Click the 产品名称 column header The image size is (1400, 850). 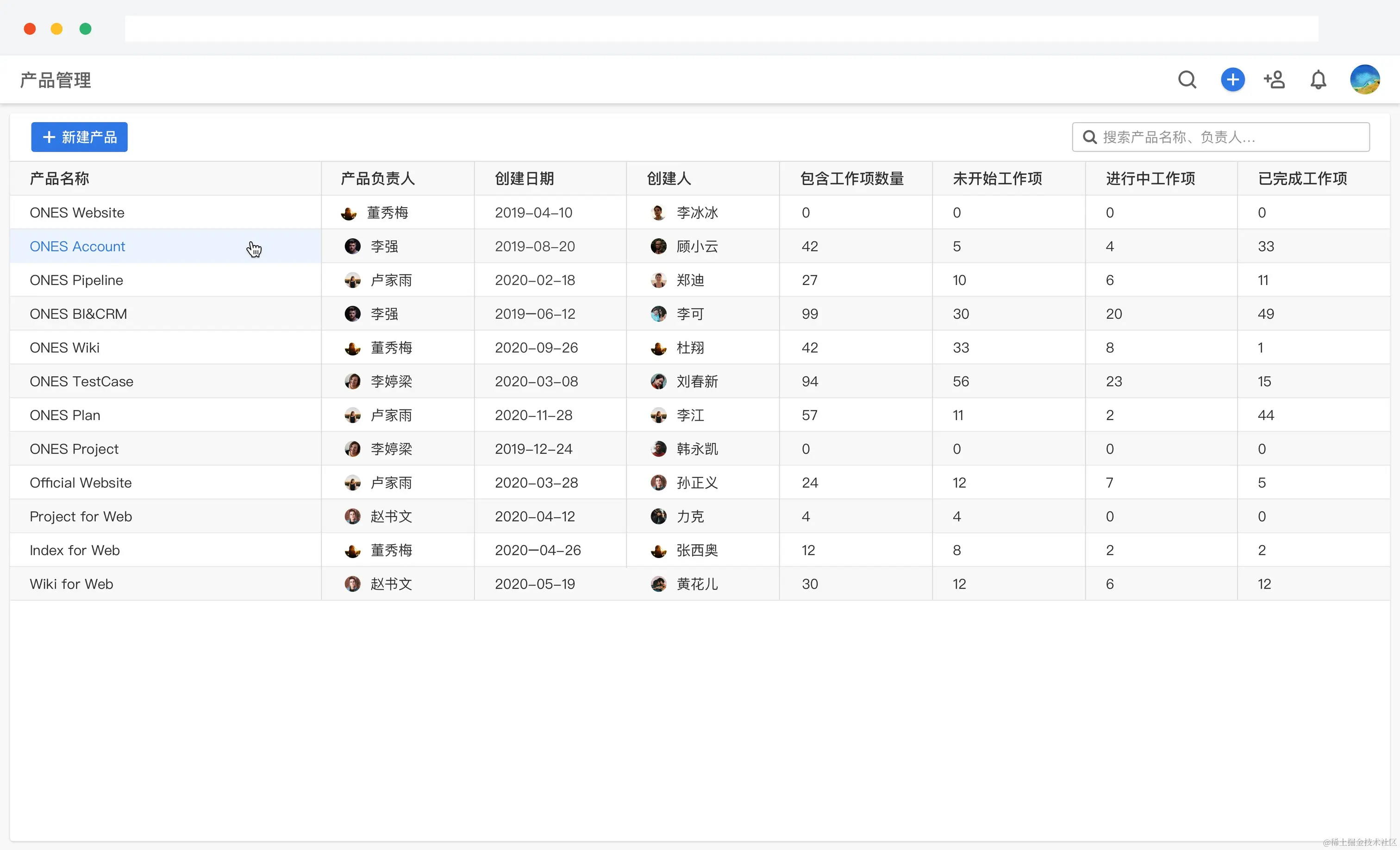point(60,179)
